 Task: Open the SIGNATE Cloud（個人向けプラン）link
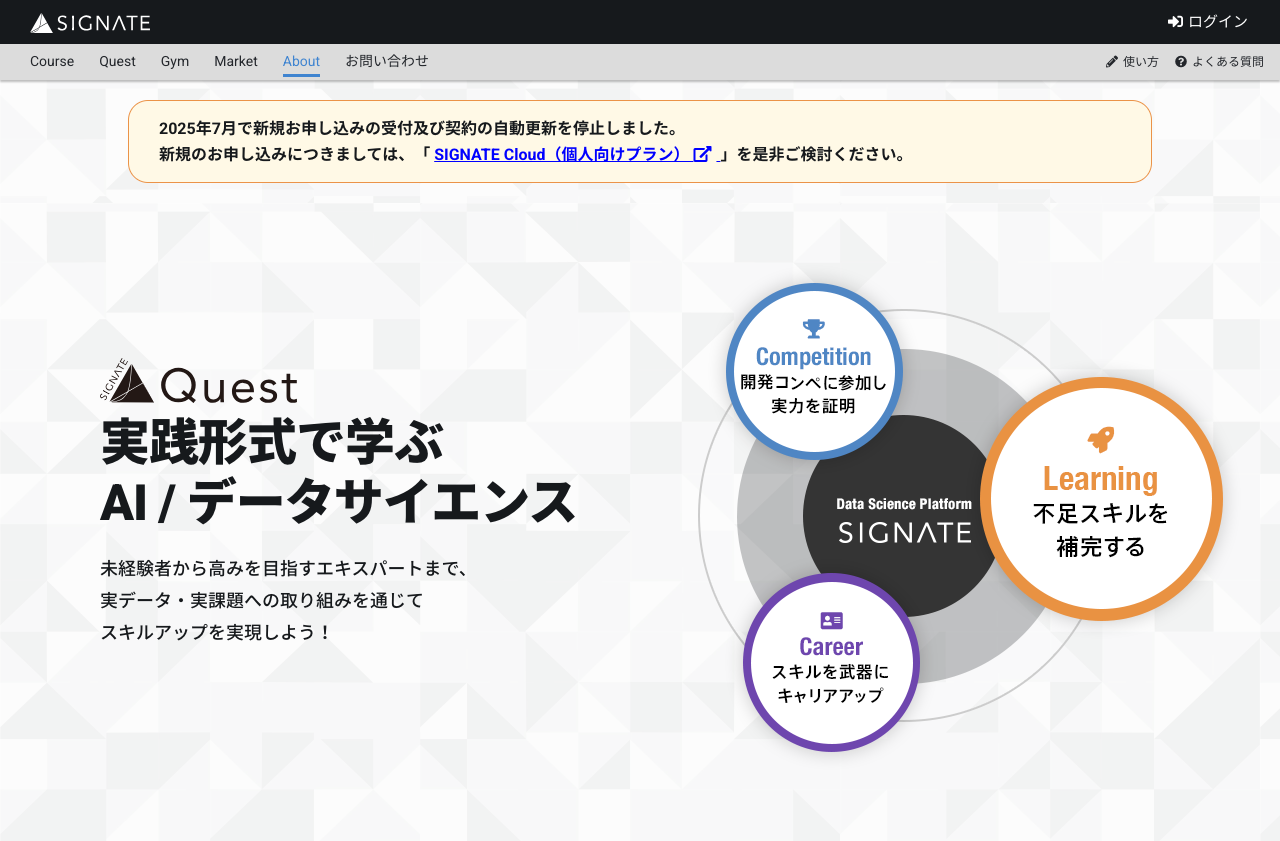562,154
